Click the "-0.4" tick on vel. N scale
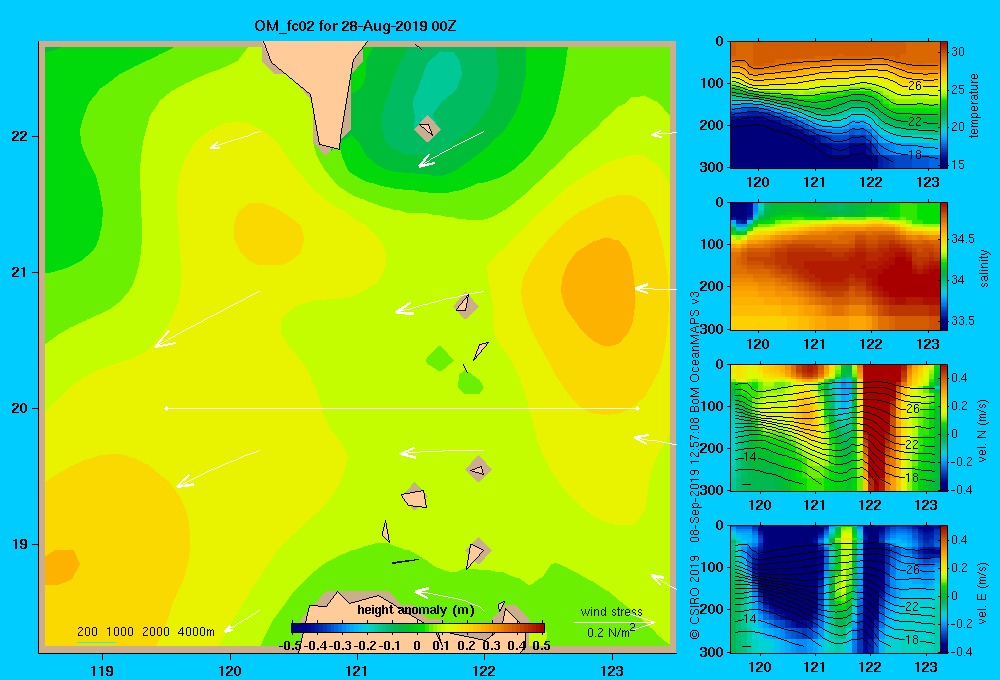Viewport: 1000px width, 680px height. 962,489
